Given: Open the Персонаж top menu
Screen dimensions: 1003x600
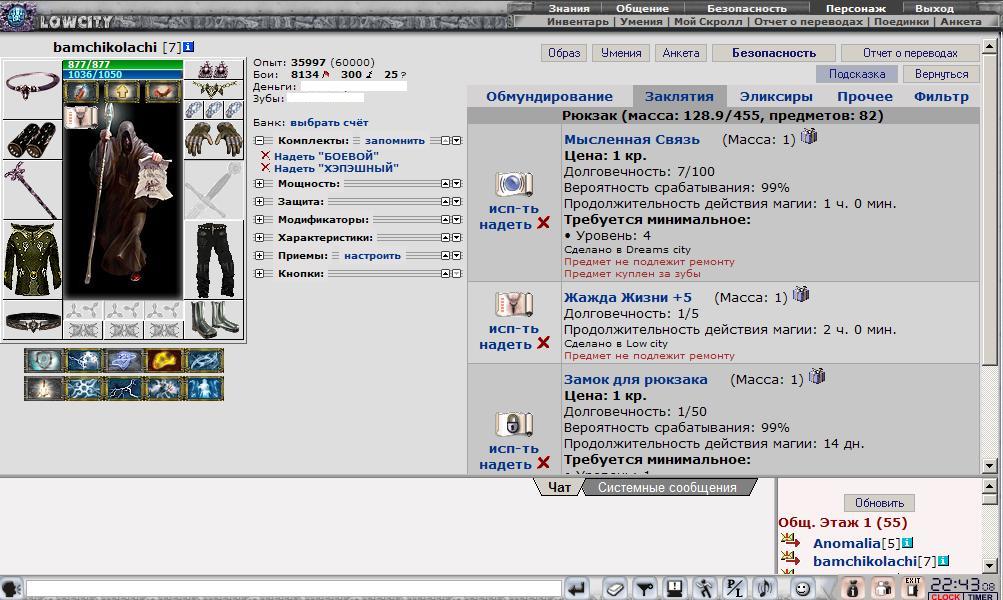Looking at the screenshot, I should click(856, 8).
